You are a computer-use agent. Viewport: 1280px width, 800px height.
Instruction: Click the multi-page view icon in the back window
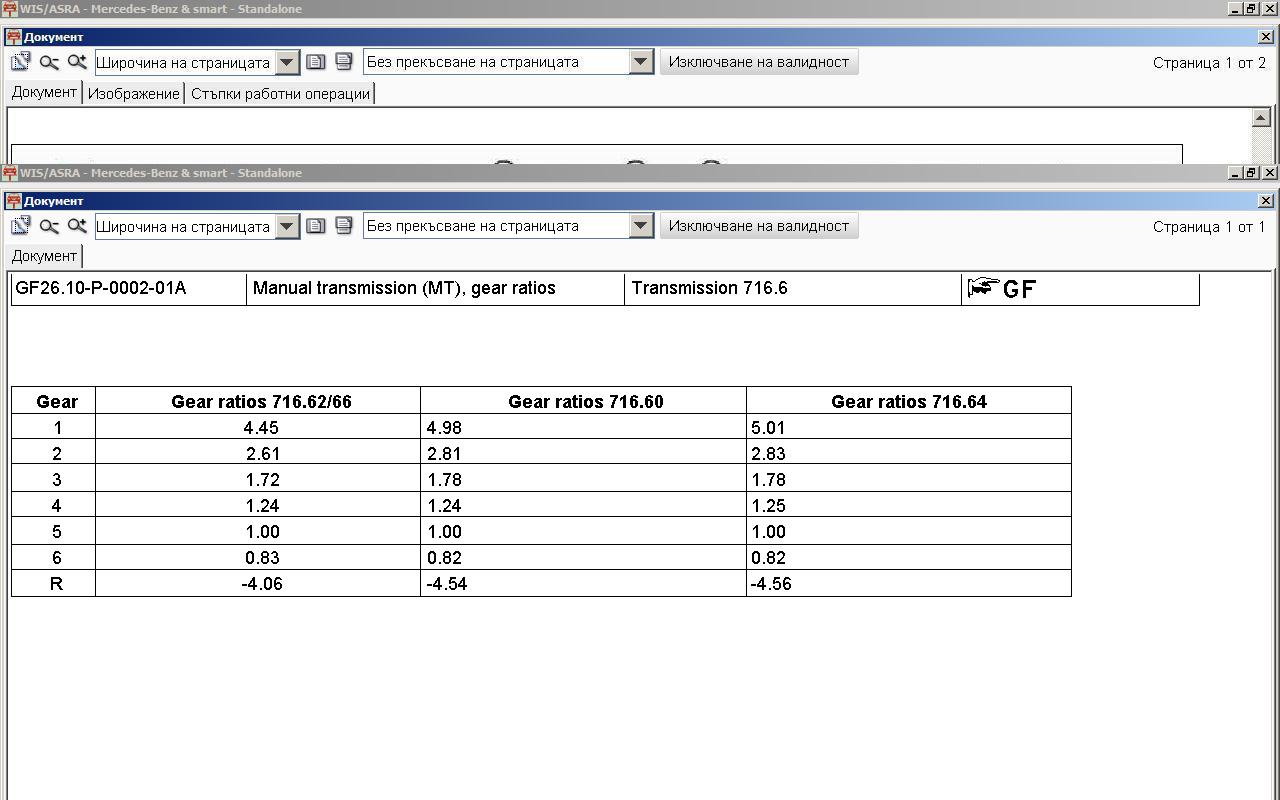(x=344, y=62)
